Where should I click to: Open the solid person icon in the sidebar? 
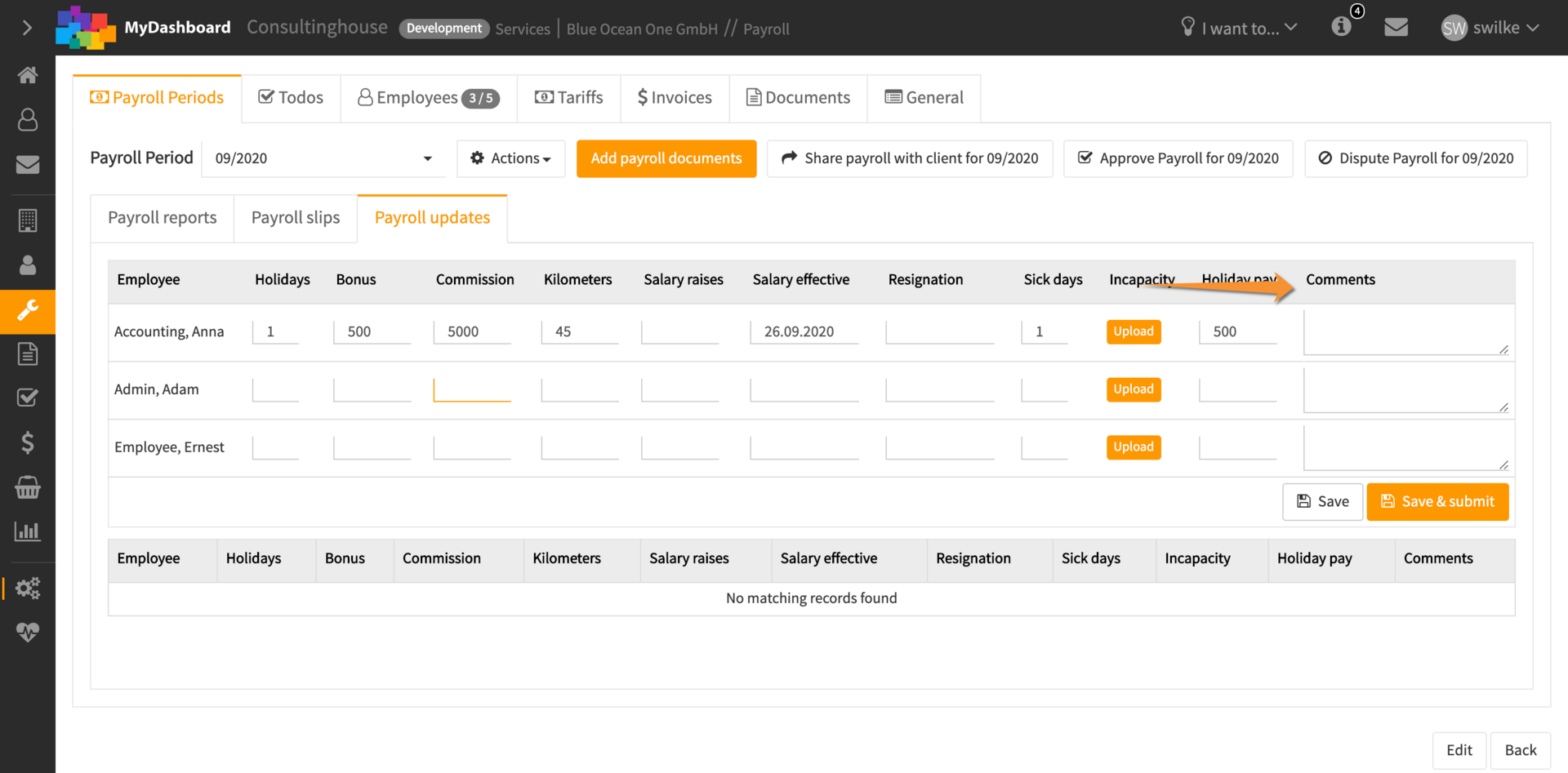coord(28,265)
